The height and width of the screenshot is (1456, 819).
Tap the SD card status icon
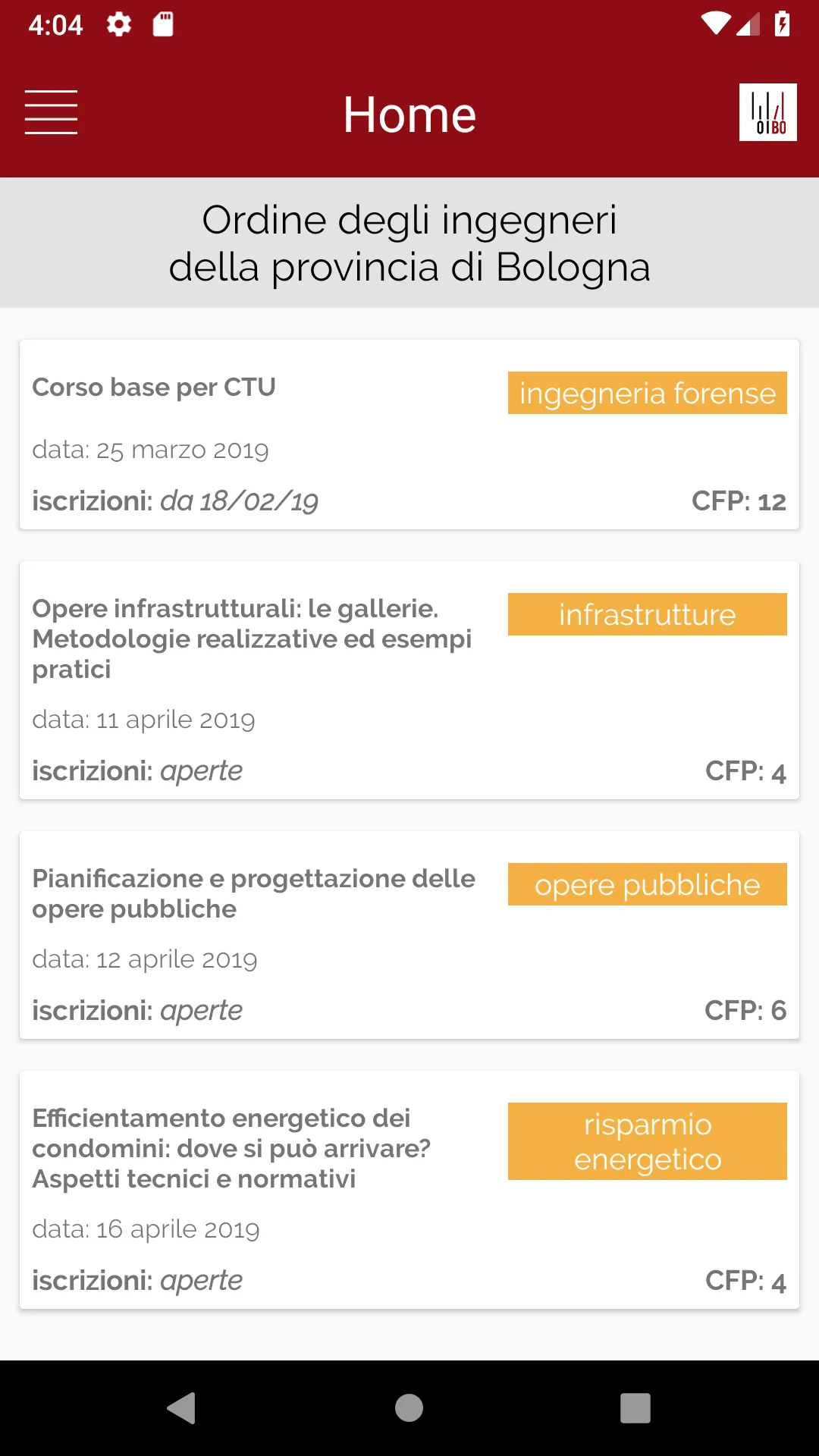click(x=163, y=24)
